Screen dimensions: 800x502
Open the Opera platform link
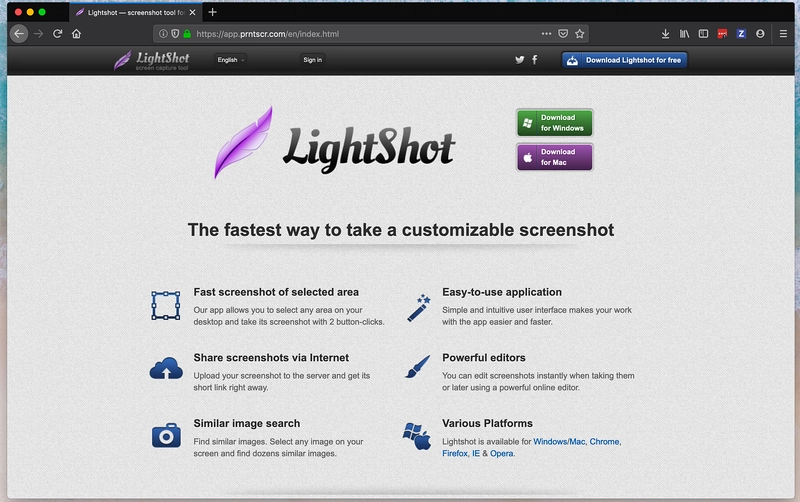coord(502,453)
